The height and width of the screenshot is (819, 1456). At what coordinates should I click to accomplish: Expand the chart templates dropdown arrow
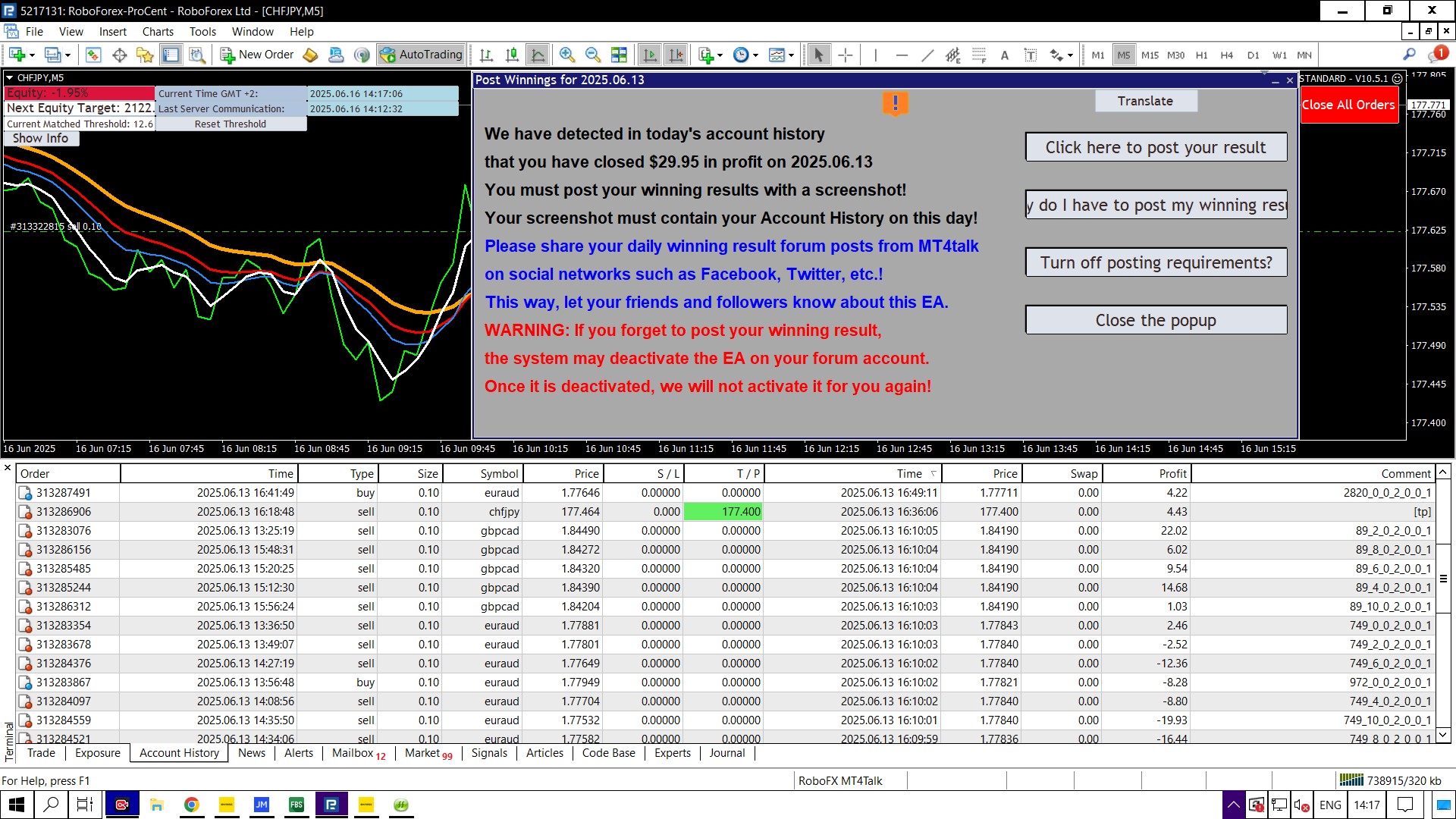point(791,55)
